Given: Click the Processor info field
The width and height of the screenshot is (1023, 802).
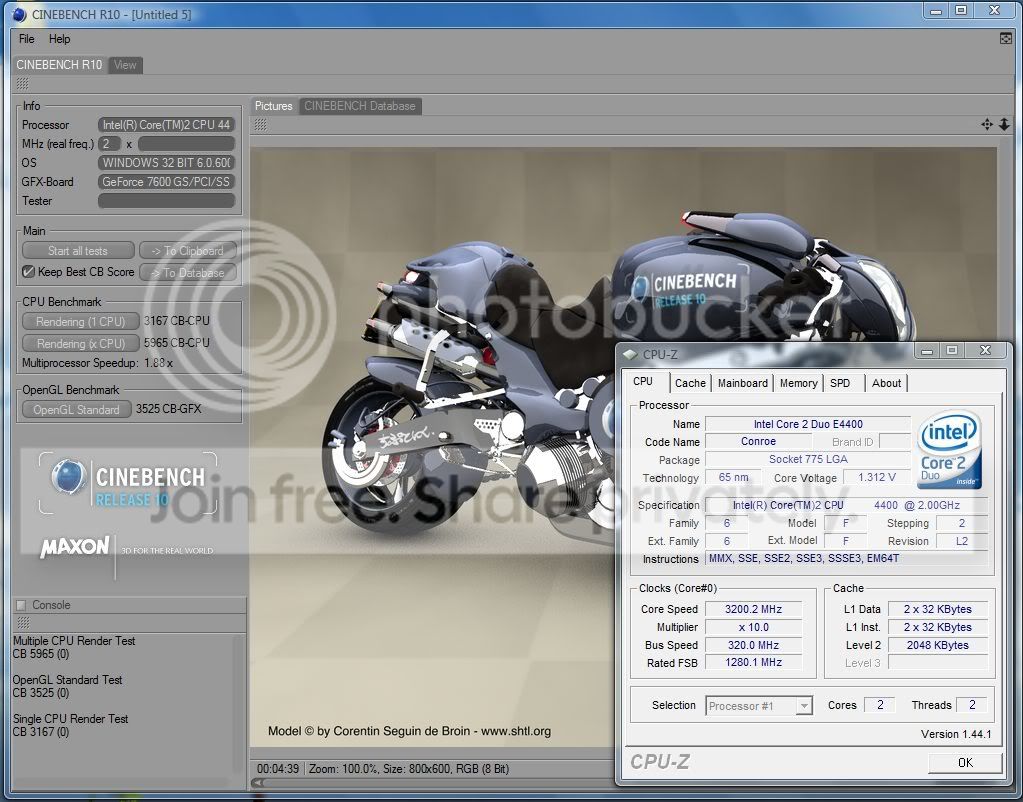Looking at the screenshot, I should pyautogui.click(x=166, y=125).
